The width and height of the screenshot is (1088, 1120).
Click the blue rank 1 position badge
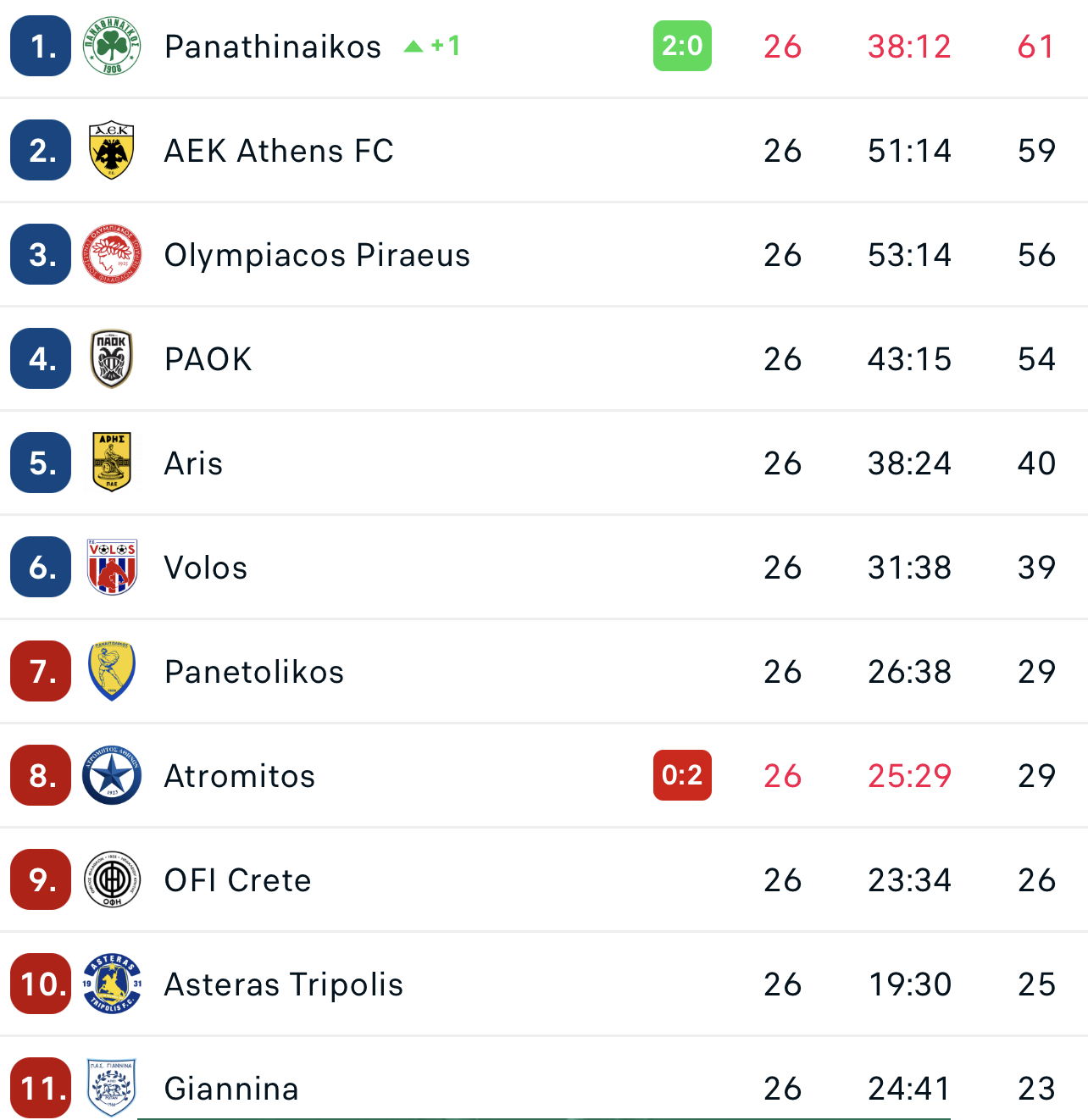pyautogui.click(x=41, y=46)
